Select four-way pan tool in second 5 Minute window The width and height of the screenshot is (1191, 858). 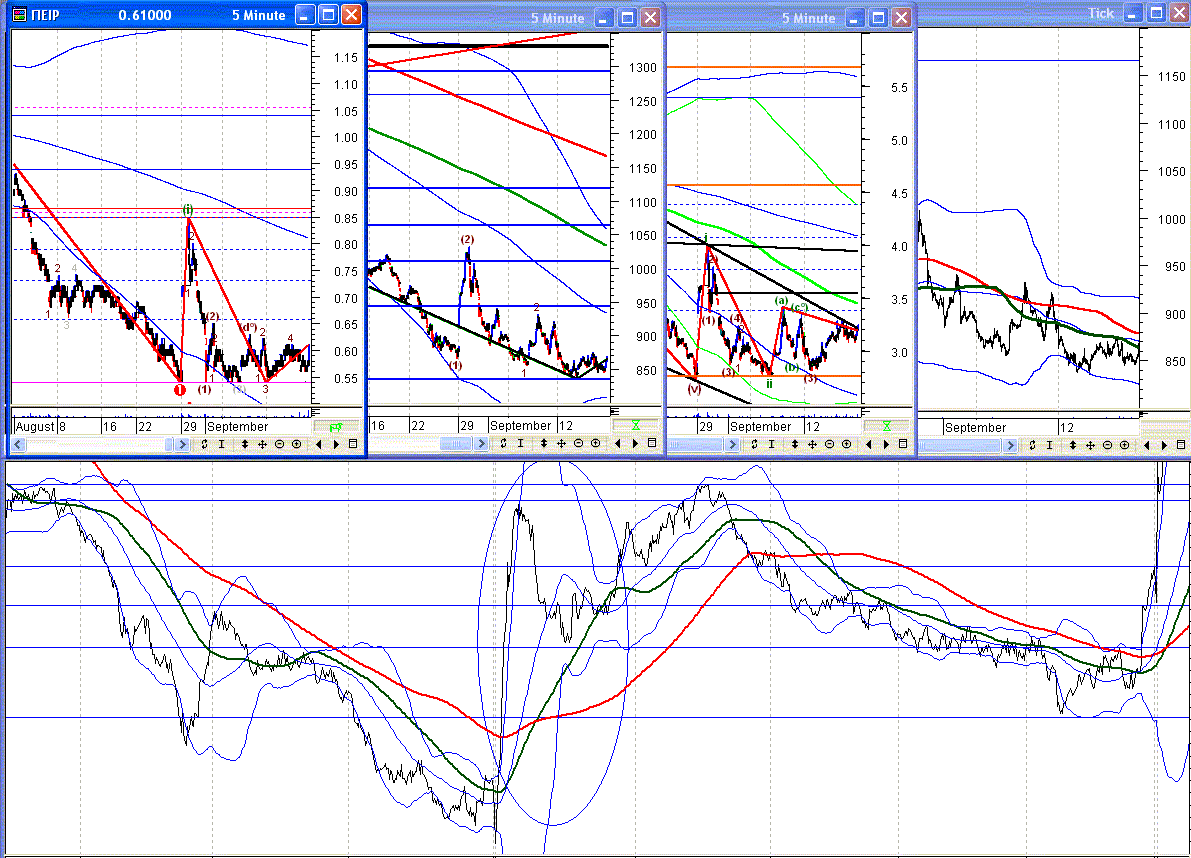[561, 443]
